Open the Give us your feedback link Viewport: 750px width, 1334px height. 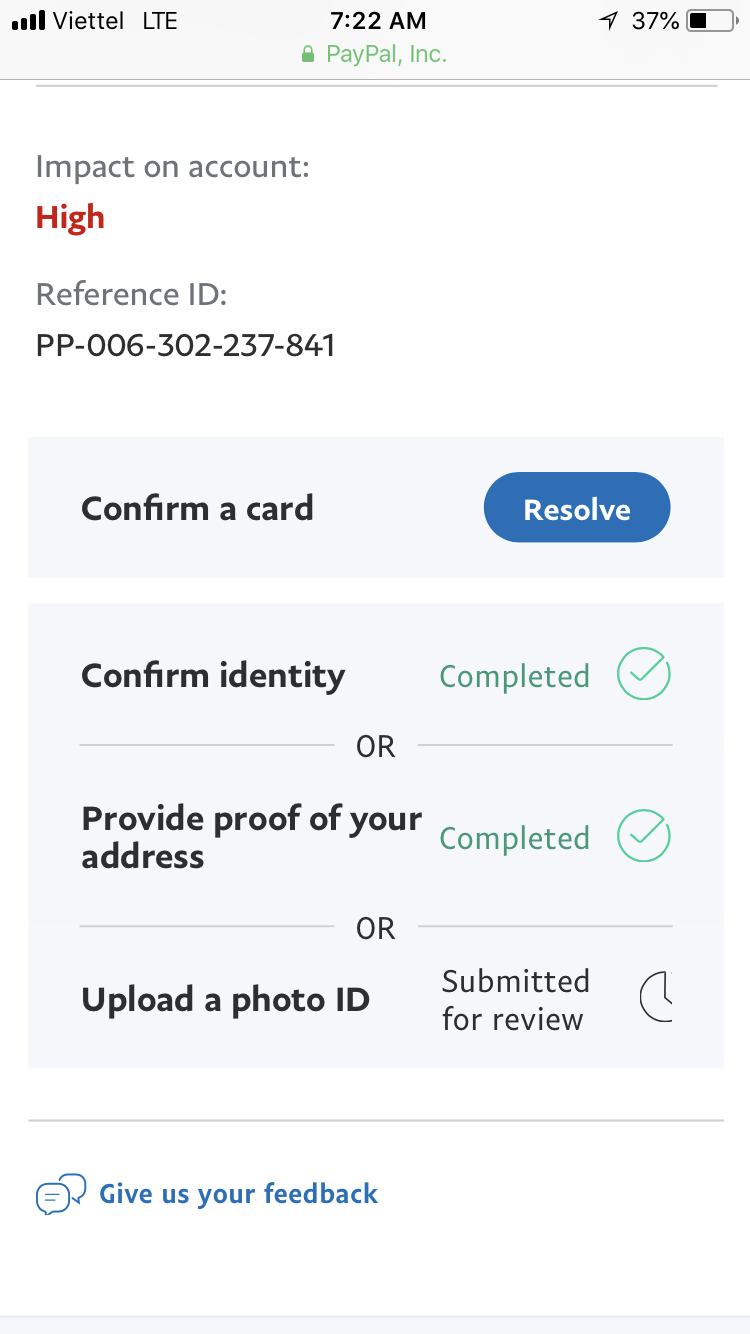coord(238,1193)
